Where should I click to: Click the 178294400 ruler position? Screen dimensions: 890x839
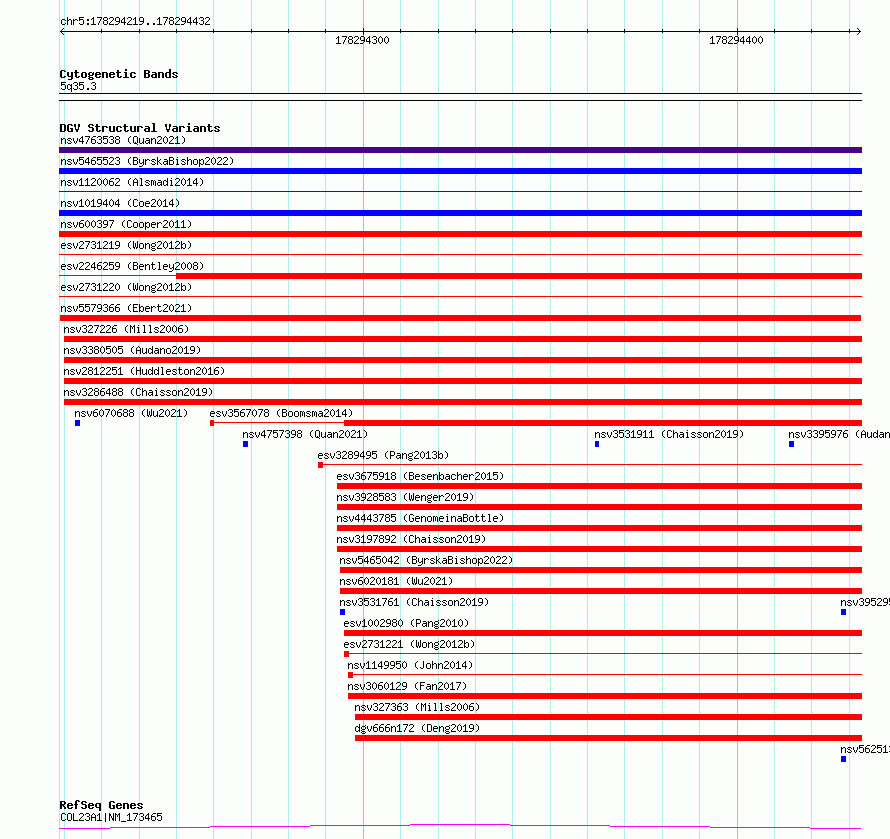[x=736, y=40]
